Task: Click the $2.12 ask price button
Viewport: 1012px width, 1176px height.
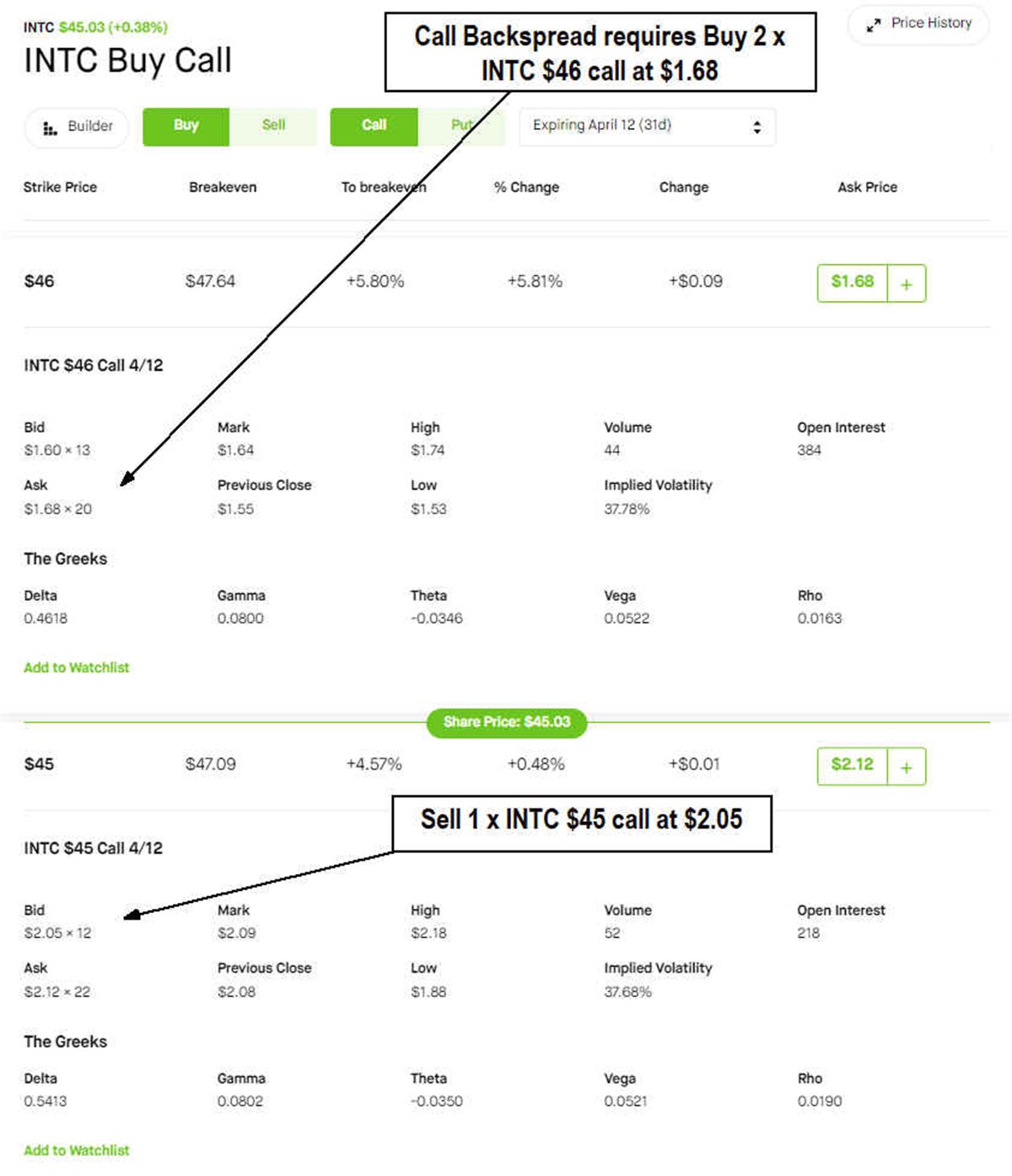Action: [852, 765]
